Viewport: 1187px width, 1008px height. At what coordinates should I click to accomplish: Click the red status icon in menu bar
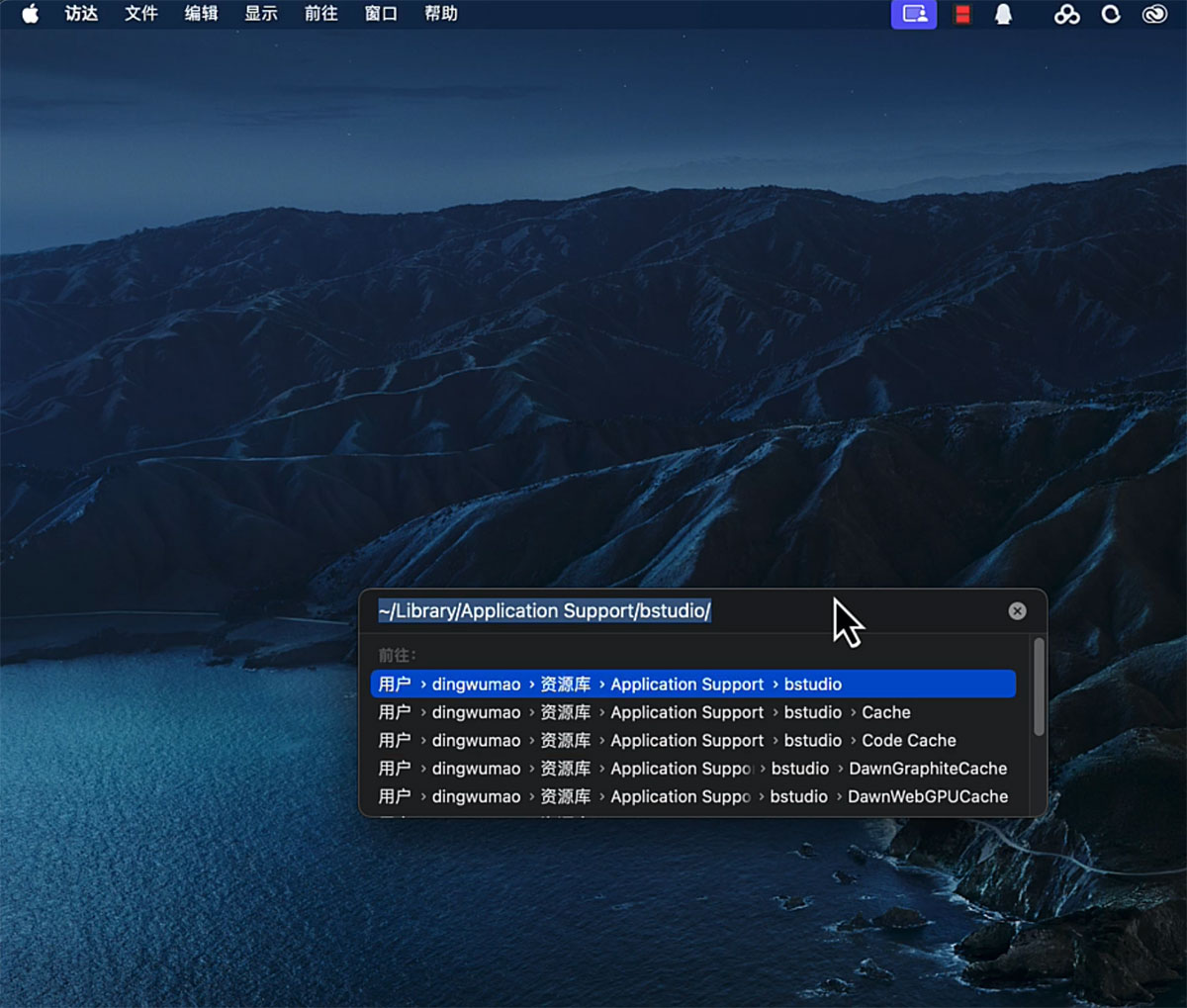click(961, 14)
